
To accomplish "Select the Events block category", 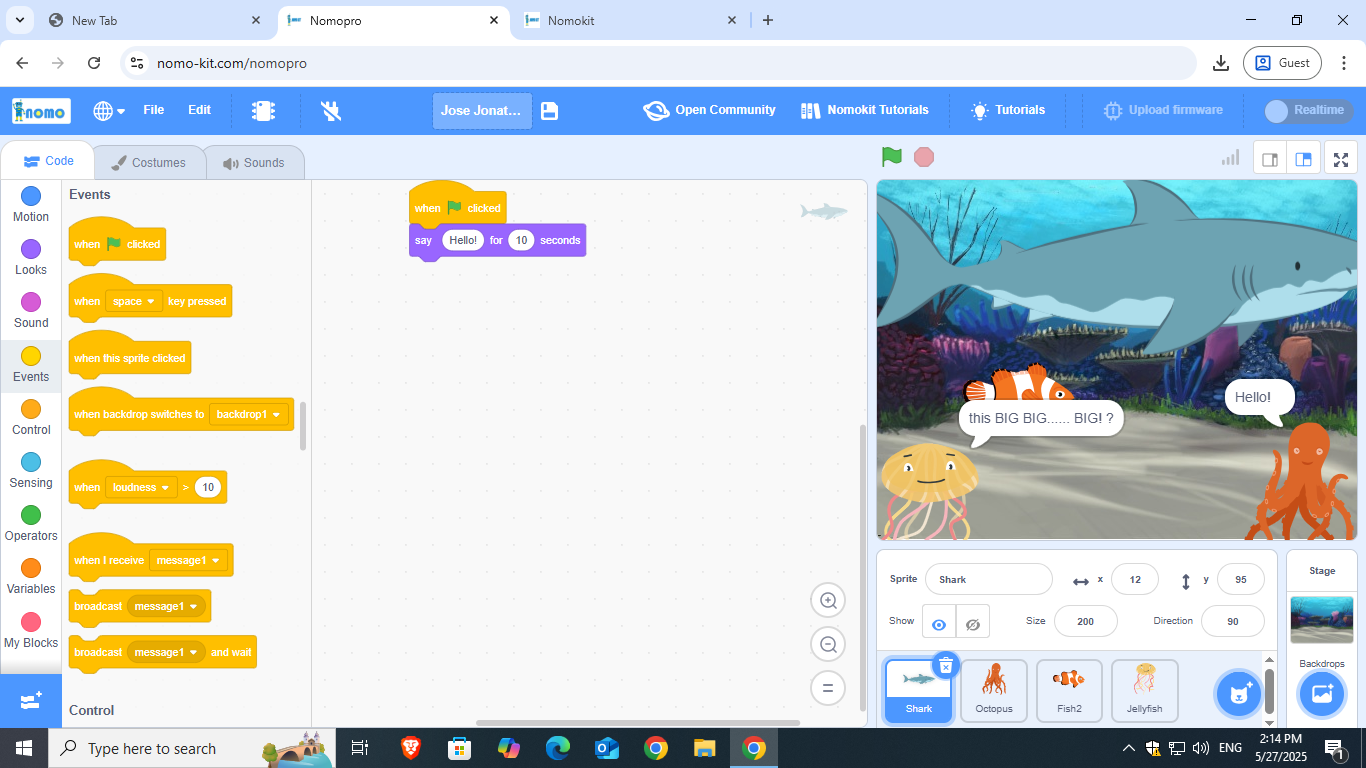I will [x=31, y=364].
